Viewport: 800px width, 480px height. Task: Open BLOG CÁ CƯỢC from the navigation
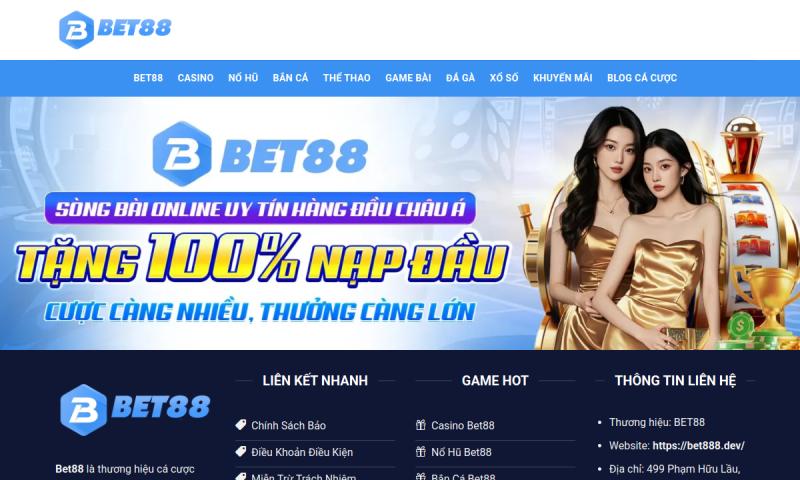[x=642, y=78]
